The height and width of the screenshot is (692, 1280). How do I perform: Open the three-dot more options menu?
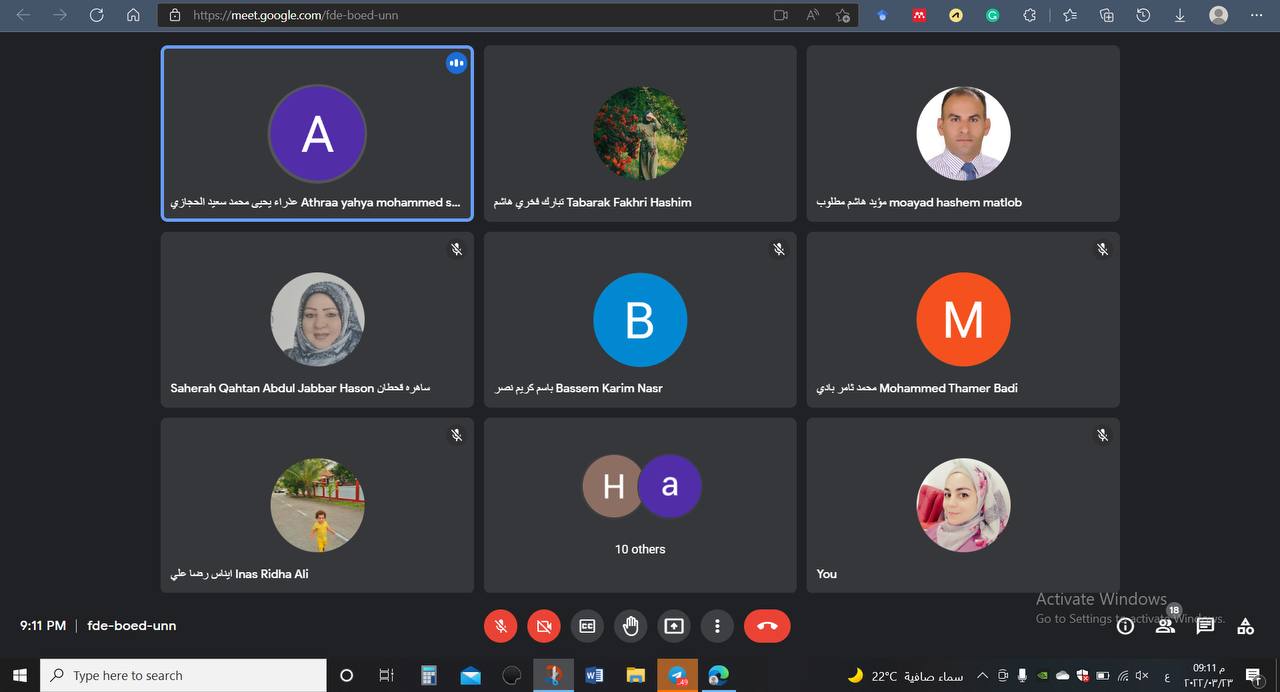717,626
